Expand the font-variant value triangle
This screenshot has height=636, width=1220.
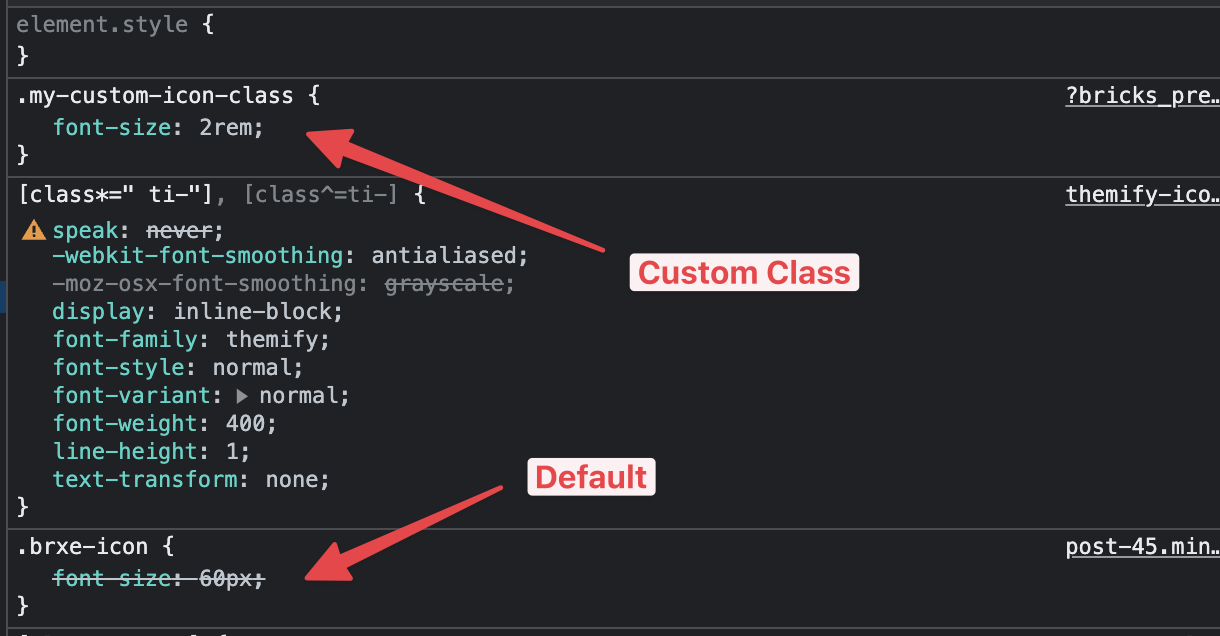coord(241,396)
